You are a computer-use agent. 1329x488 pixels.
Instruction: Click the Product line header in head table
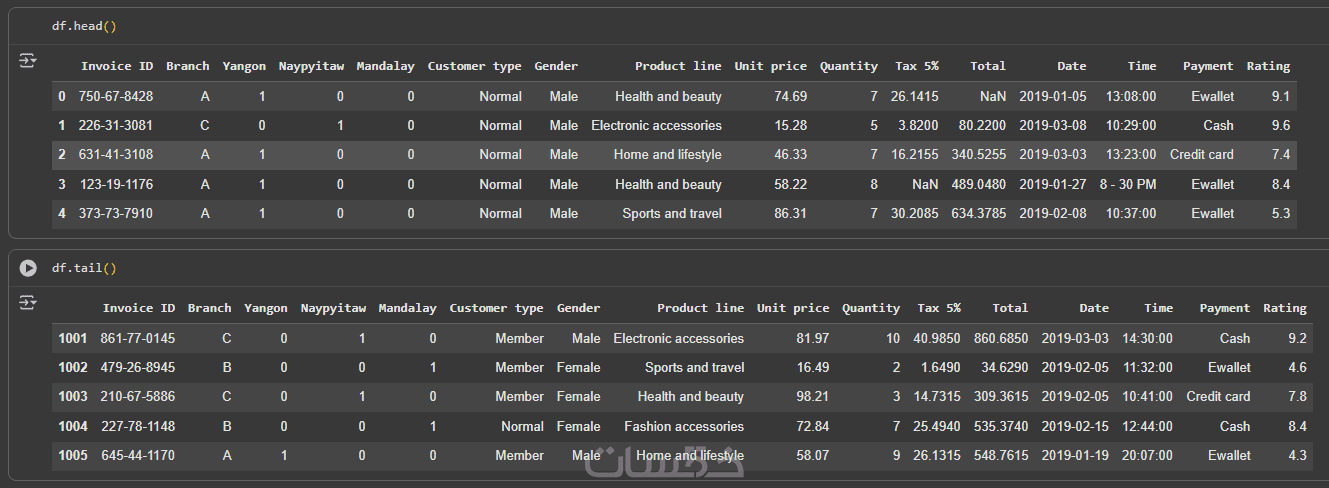(677, 66)
